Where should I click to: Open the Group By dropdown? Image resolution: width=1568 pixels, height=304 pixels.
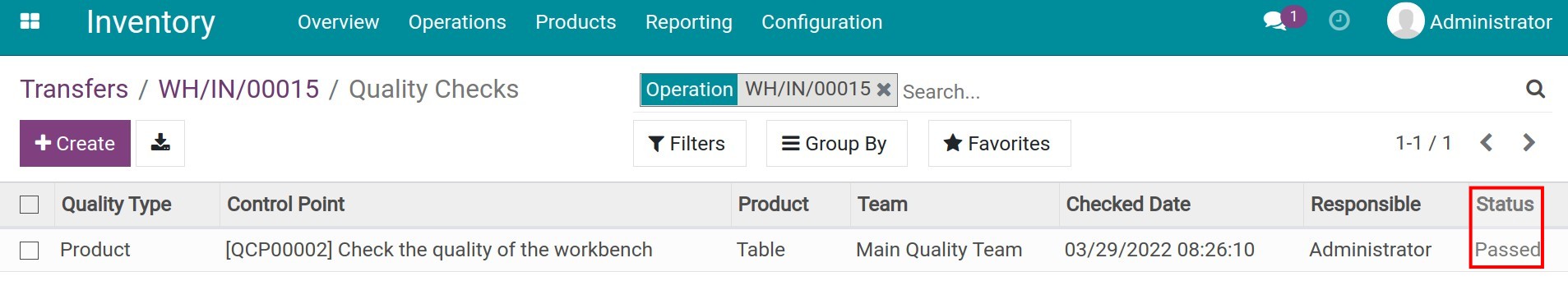[x=836, y=144]
